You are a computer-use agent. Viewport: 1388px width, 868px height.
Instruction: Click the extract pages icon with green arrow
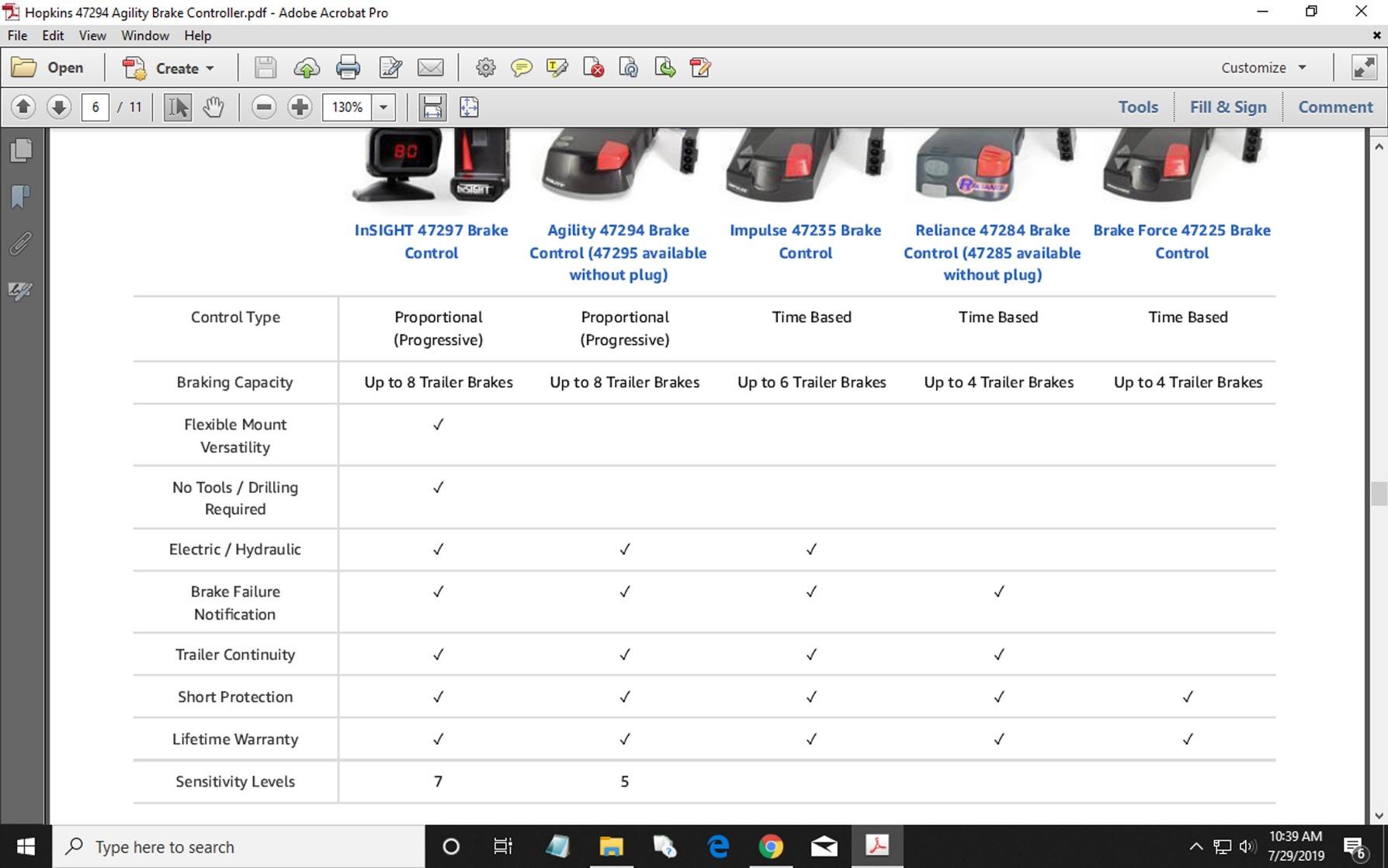pyautogui.click(x=665, y=68)
